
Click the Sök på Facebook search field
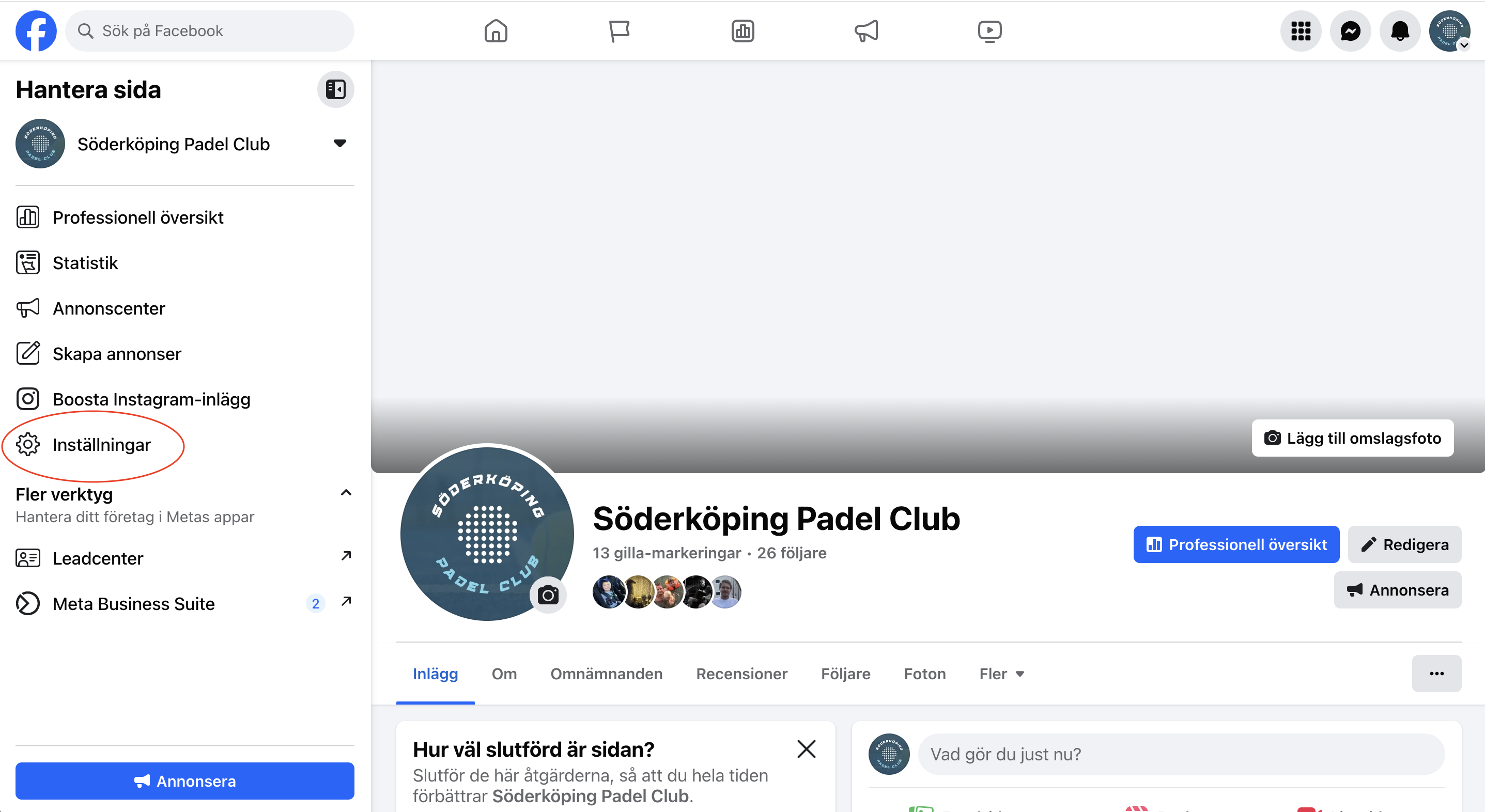(210, 31)
